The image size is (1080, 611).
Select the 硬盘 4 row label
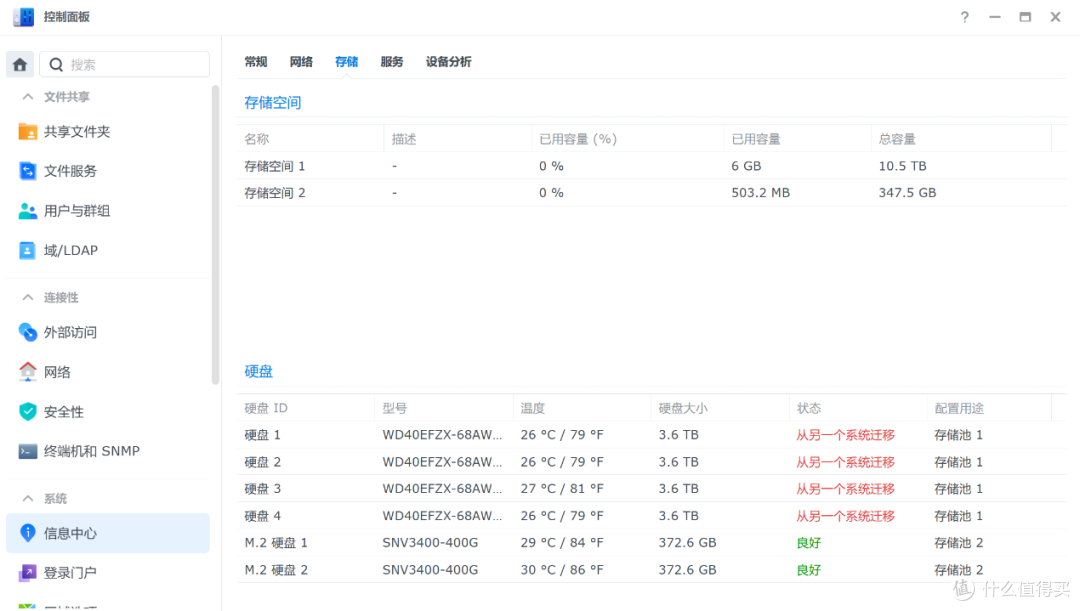click(x=262, y=516)
